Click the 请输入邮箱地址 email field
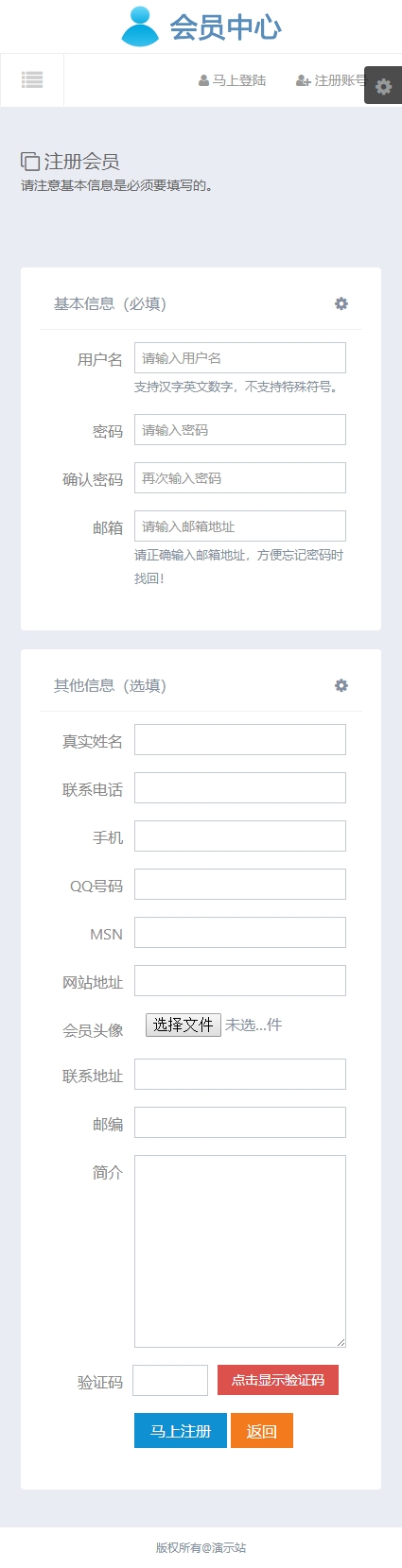This screenshot has width=402, height=1568. pos(240,526)
